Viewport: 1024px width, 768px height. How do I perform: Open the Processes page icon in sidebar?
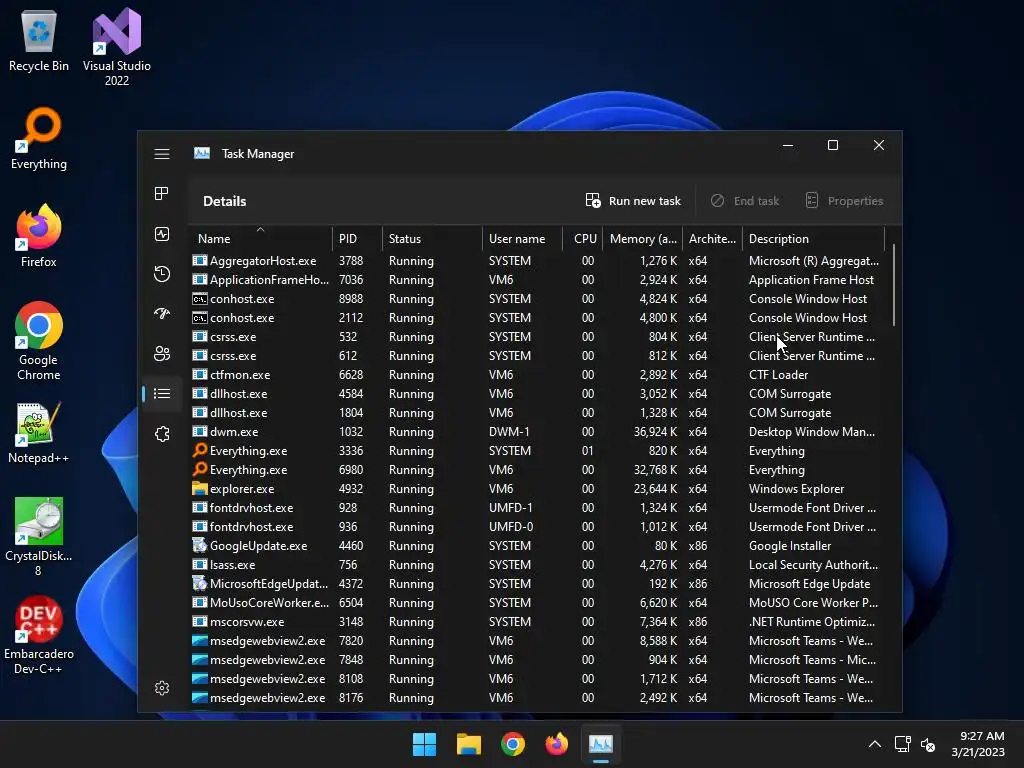[x=162, y=193]
